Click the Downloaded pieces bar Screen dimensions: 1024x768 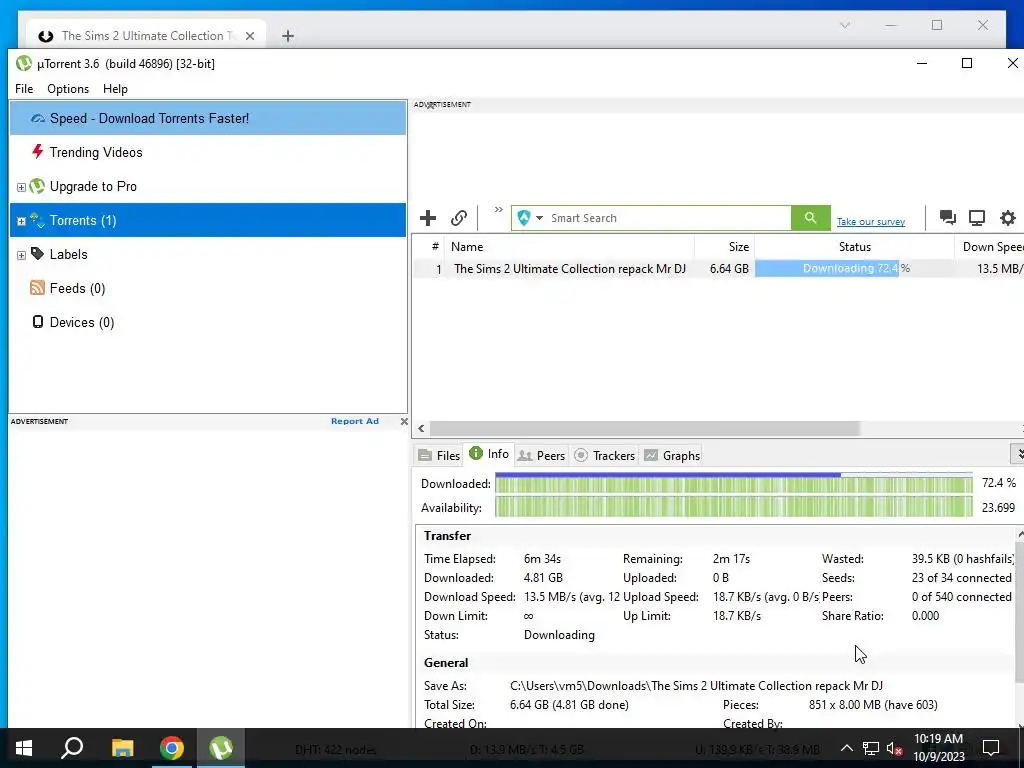point(733,483)
